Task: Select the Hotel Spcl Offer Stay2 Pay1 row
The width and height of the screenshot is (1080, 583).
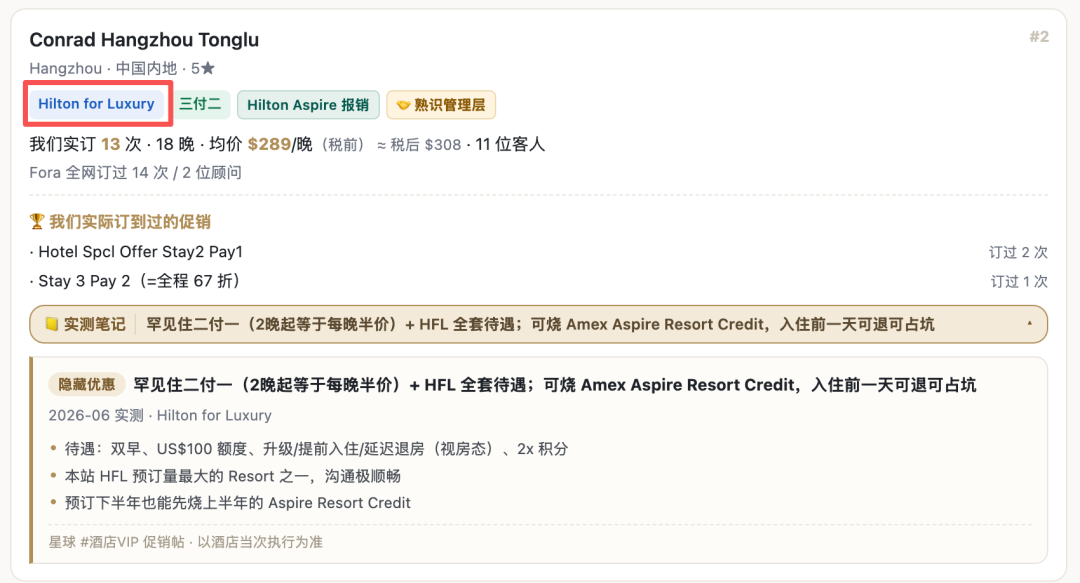Action: pyautogui.click(x=539, y=252)
